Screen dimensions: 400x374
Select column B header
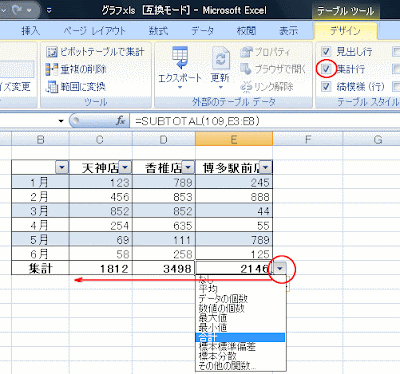click(40, 139)
